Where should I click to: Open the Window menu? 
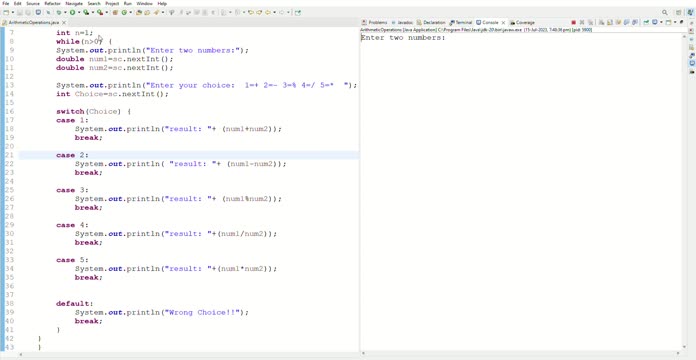[x=145, y=4]
